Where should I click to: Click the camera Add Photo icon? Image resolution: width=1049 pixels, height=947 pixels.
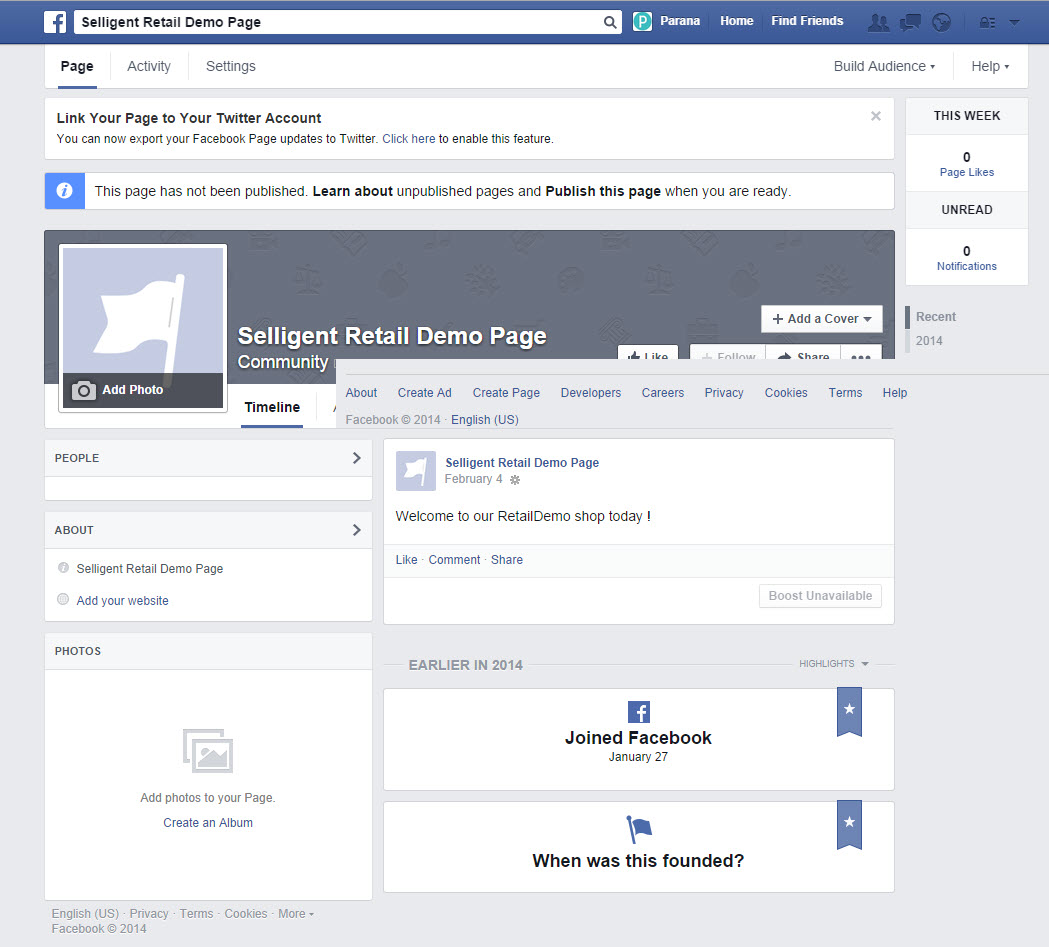(84, 390)
